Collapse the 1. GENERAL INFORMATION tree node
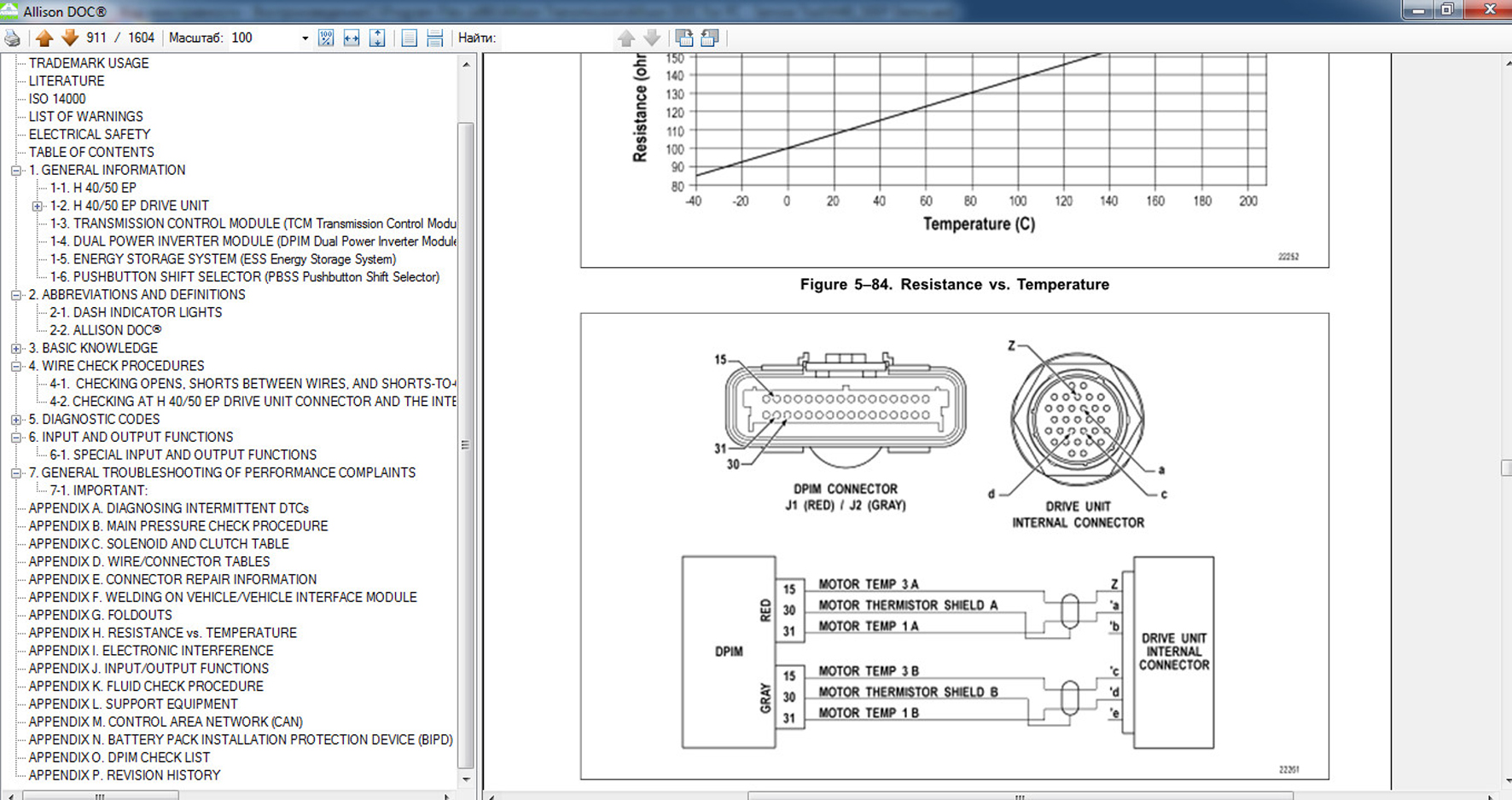 [16, 171]
